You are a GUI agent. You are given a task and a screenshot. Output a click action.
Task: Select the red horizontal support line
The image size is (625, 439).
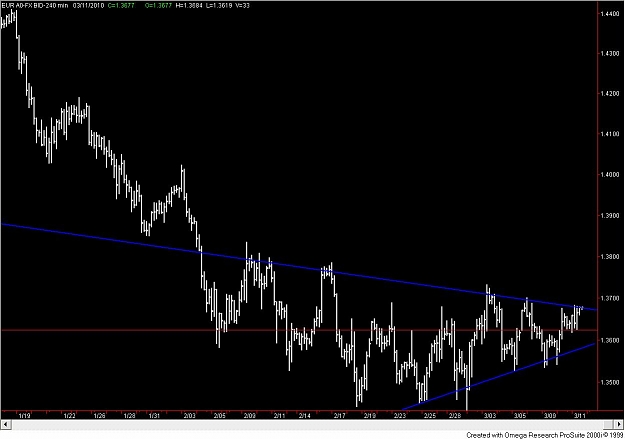click(299, 330)
